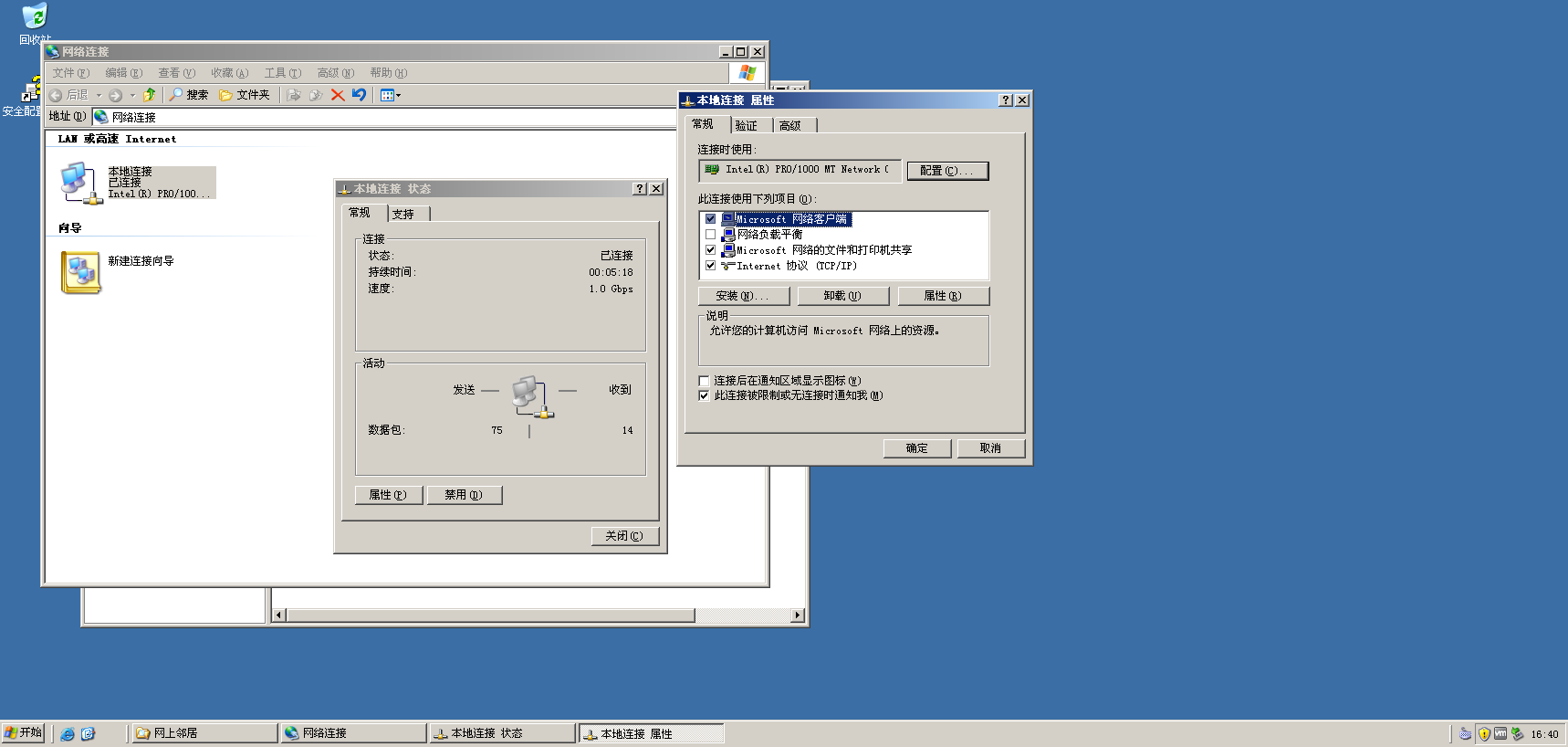Click the yellow security shield tray icon
1568x747 pixels.
[x=1484, y=733]
